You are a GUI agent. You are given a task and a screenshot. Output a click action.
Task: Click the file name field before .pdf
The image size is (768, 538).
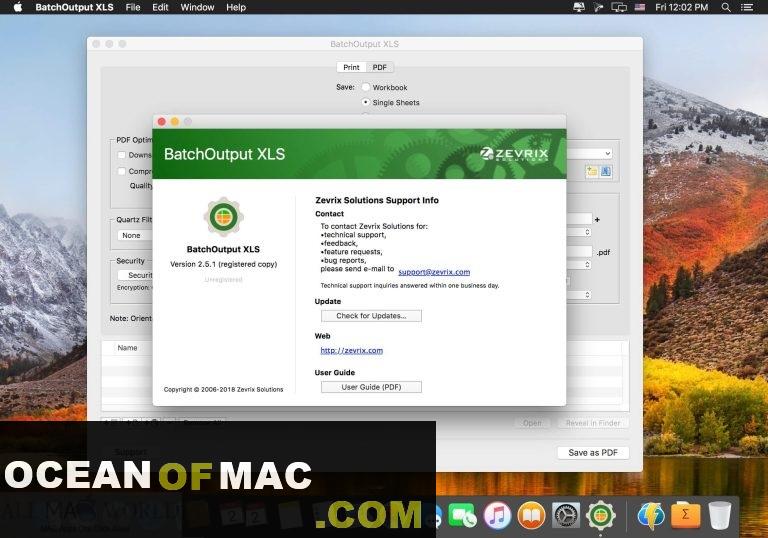point(579,252)
